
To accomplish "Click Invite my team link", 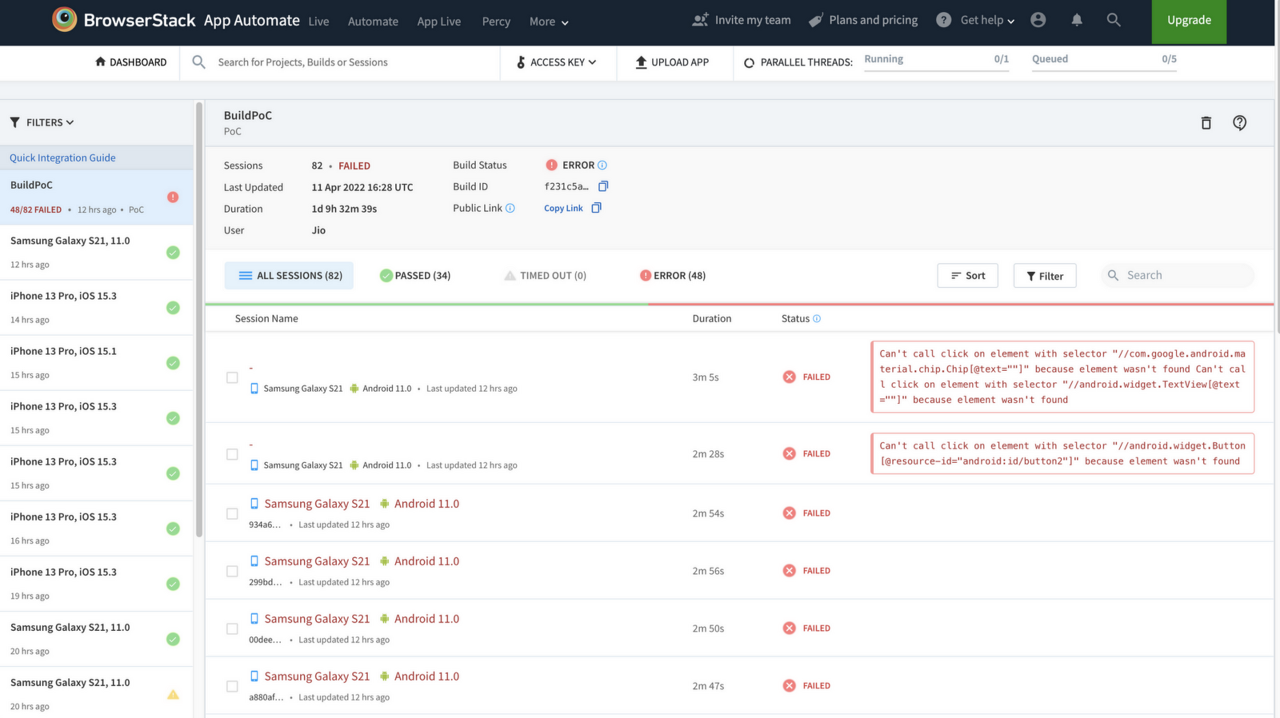I will [741, 20].
